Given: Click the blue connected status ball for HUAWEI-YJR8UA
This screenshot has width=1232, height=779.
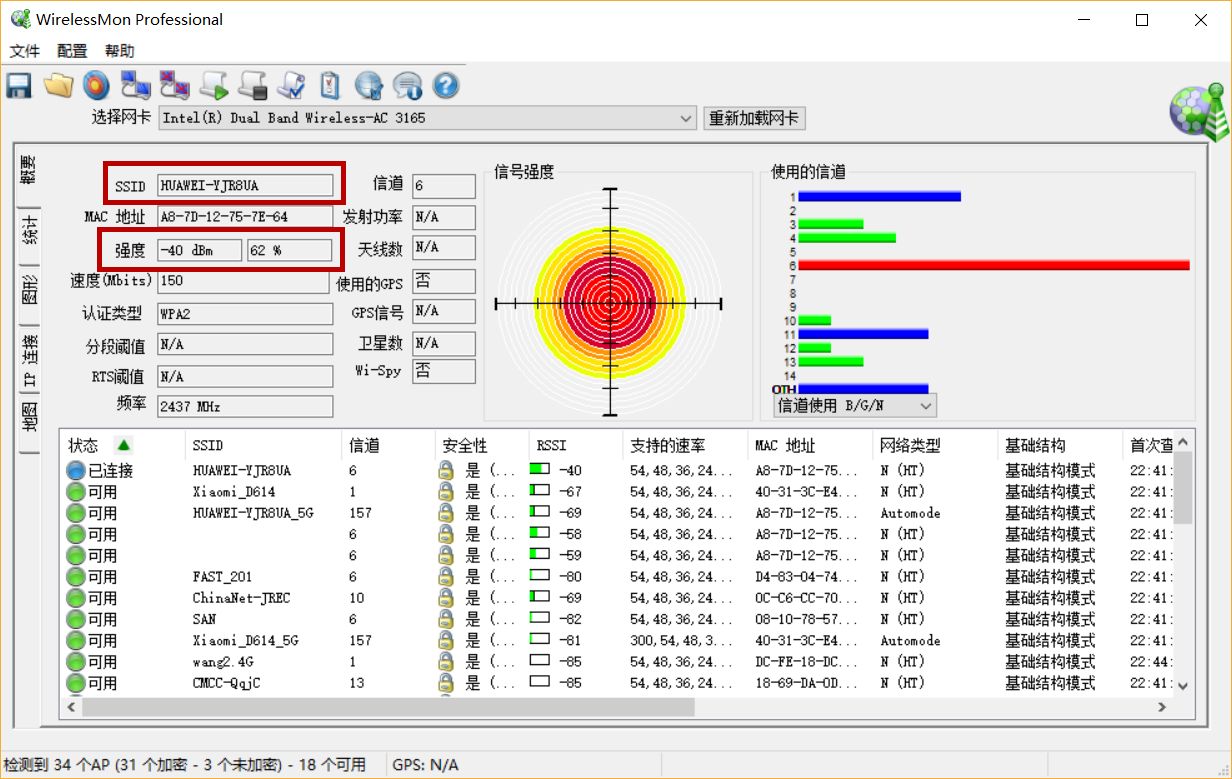Looking at the screenshot, I should (76, 470).
